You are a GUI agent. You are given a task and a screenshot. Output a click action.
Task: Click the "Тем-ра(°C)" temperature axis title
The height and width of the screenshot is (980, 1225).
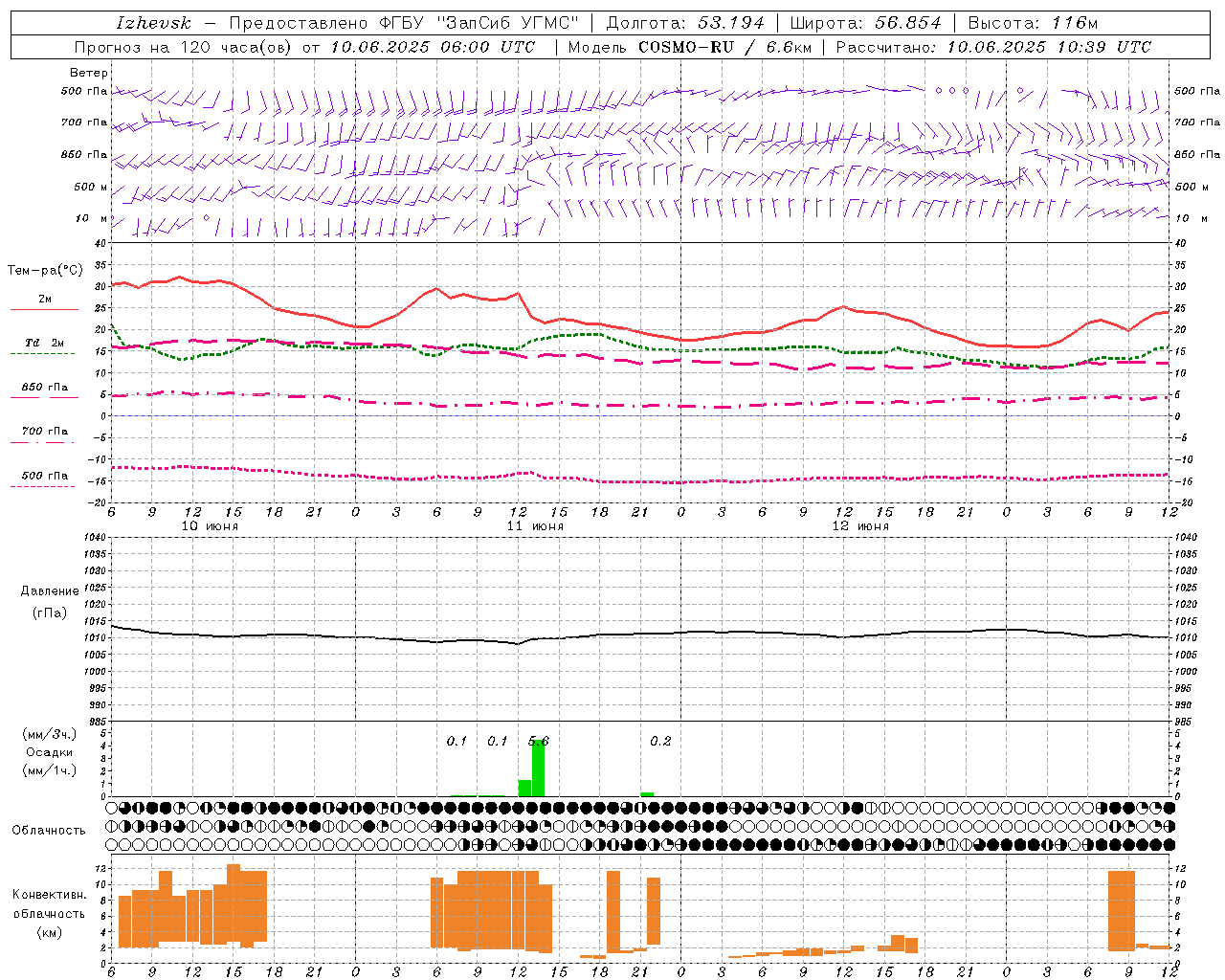click(x=45, y=271)
